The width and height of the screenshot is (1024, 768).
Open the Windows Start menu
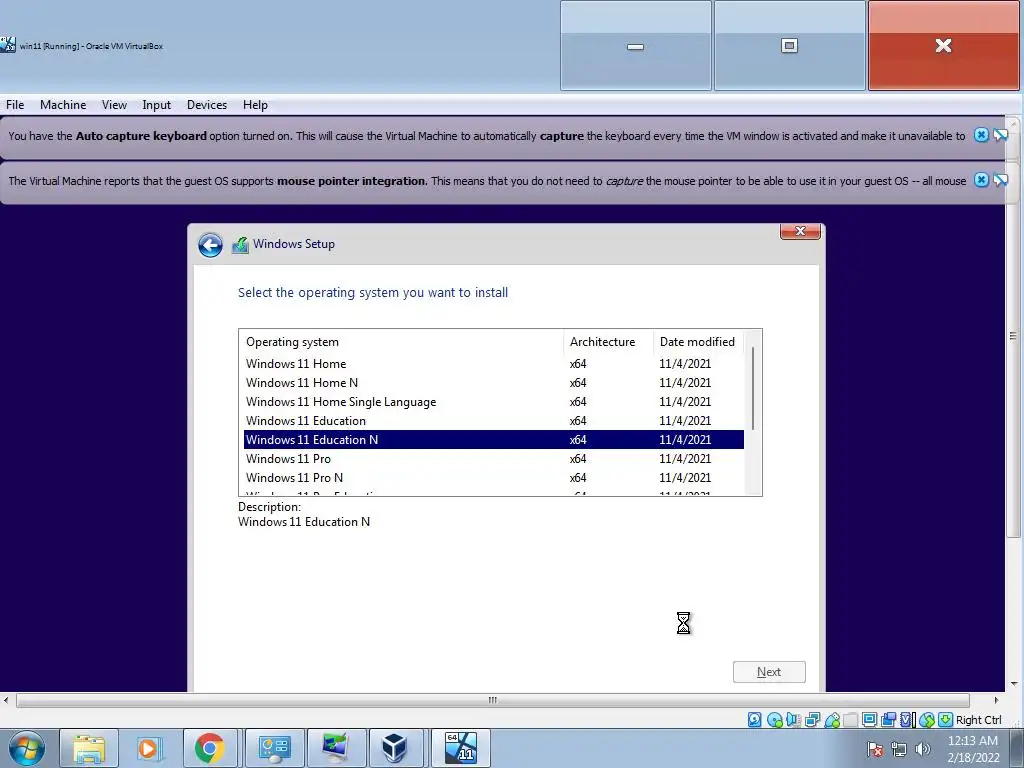click(27, 748)
